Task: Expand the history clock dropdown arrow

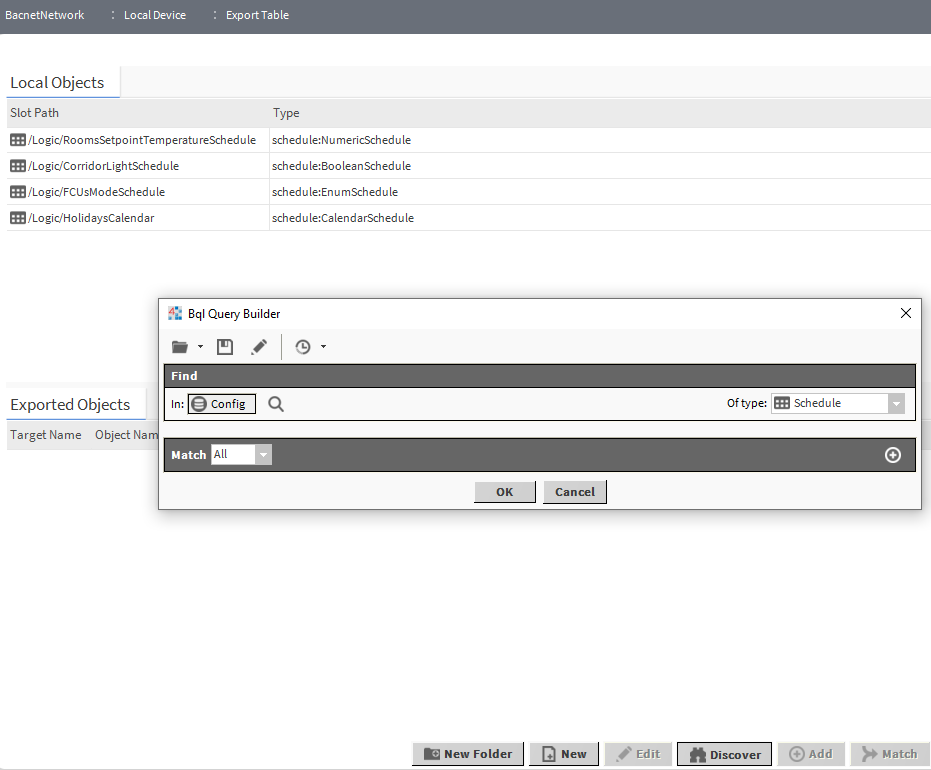Action: 323,347
